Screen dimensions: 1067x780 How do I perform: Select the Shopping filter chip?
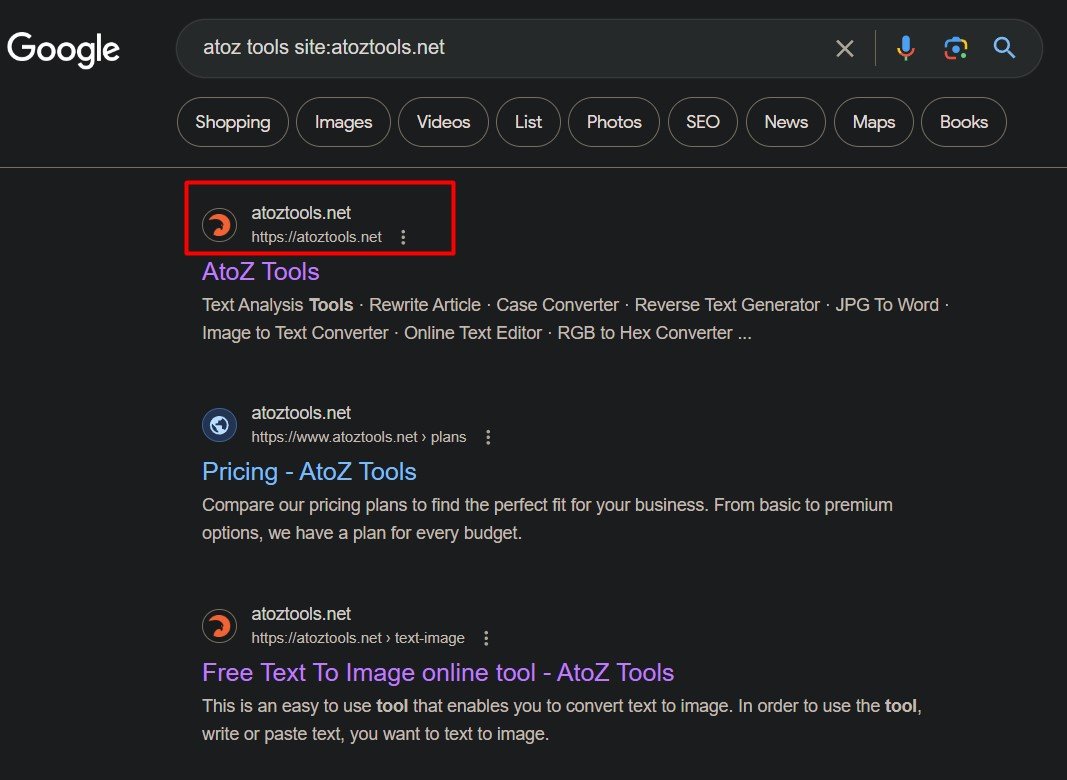click(x=232, y=122)
